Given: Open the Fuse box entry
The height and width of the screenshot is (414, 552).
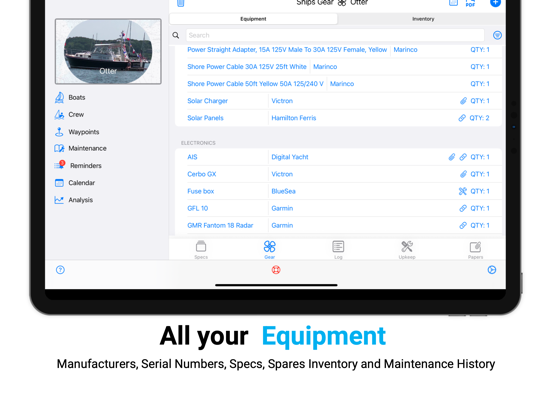Looking at the screenshot, I should (x=338, y=191).
